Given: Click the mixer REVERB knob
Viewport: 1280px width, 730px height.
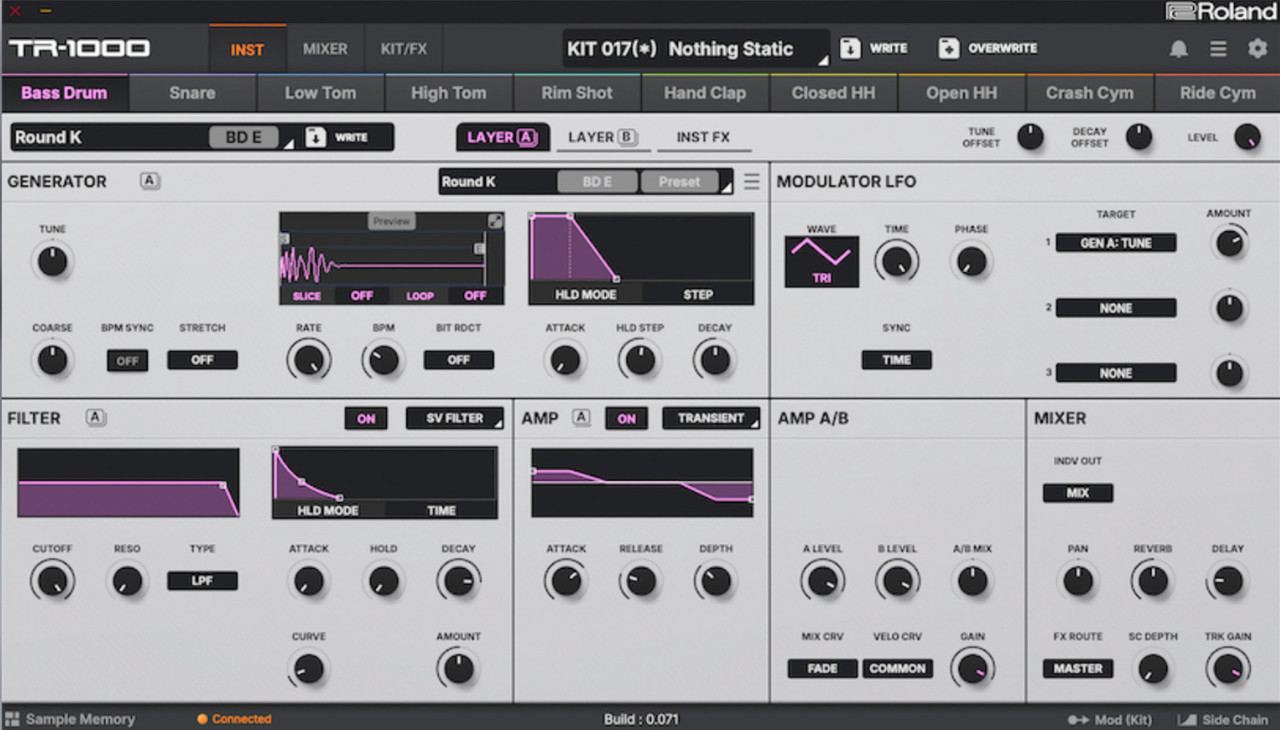Looking at the screenshot, I should tap(1153, 580).
